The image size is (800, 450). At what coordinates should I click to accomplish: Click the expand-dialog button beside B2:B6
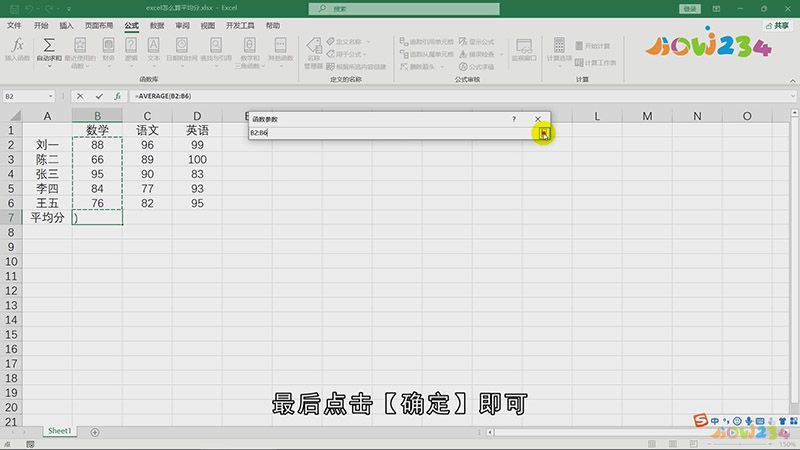(x=544, y=133)
